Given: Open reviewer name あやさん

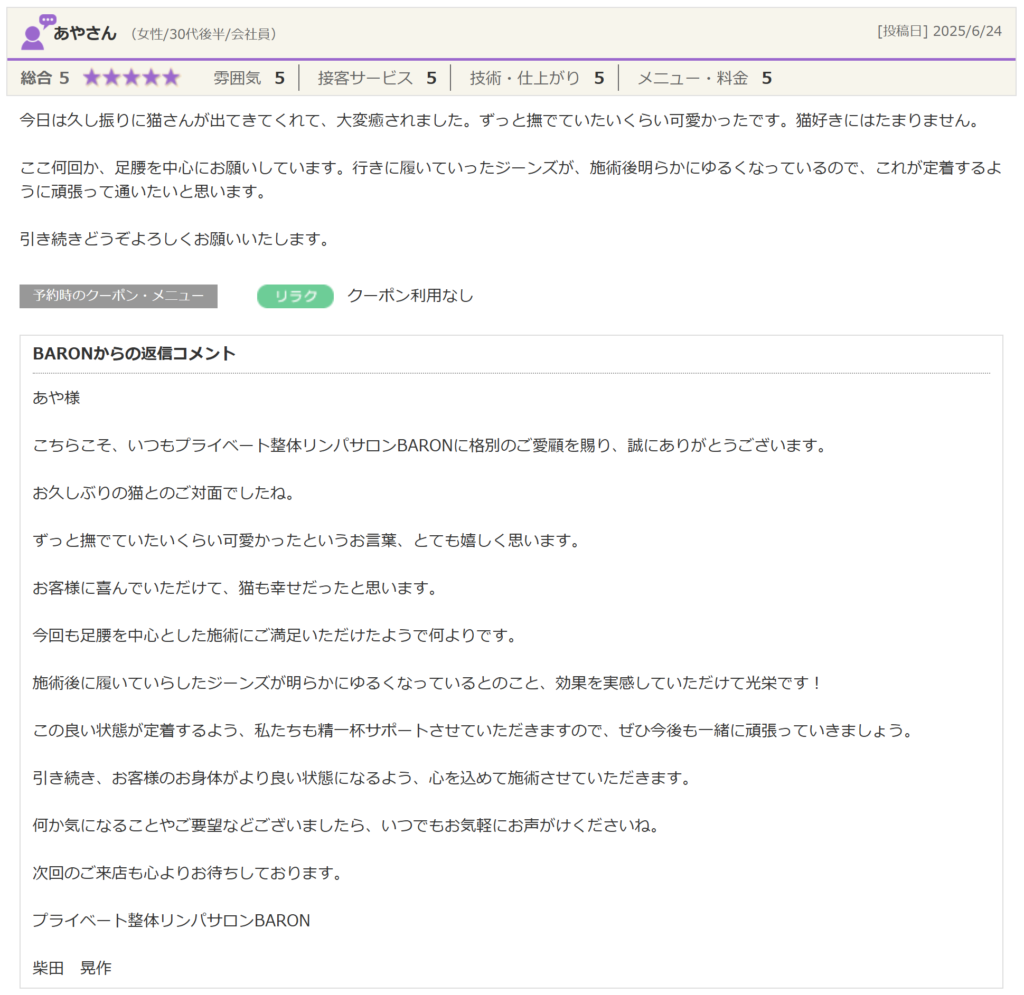Looking at the screenshot, I should point(85,33).
